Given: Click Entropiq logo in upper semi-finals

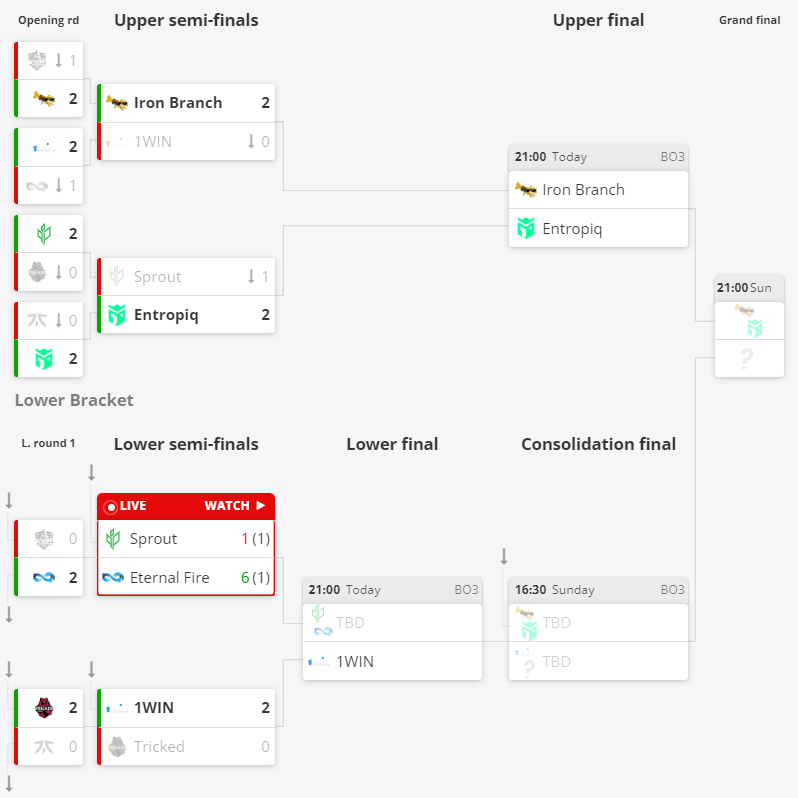Looking at the screenshot, I should tap(117, 315).
